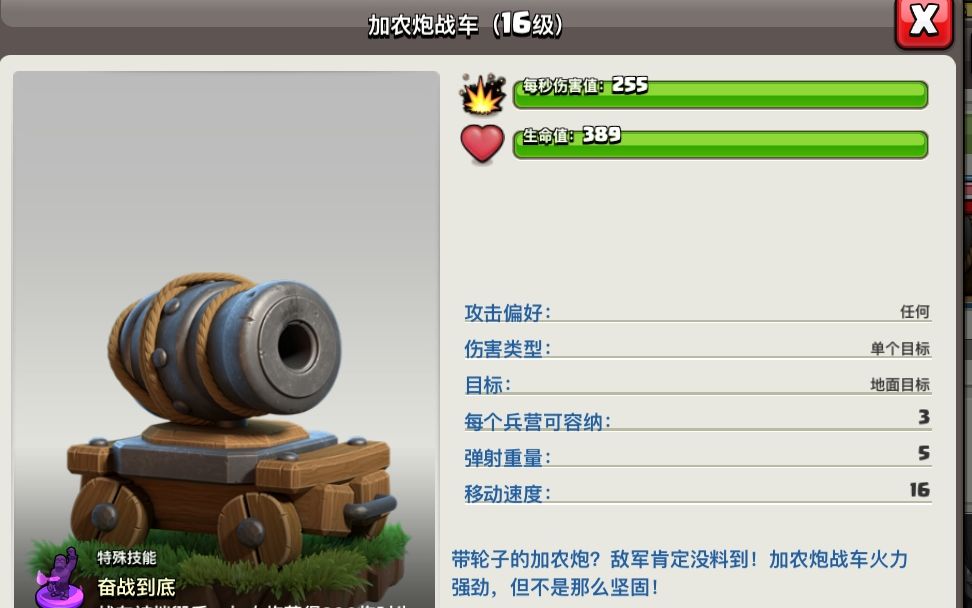Click the 任何 value for attack preference
Viewport: 972px width, 608px height.
coord(915,312)
